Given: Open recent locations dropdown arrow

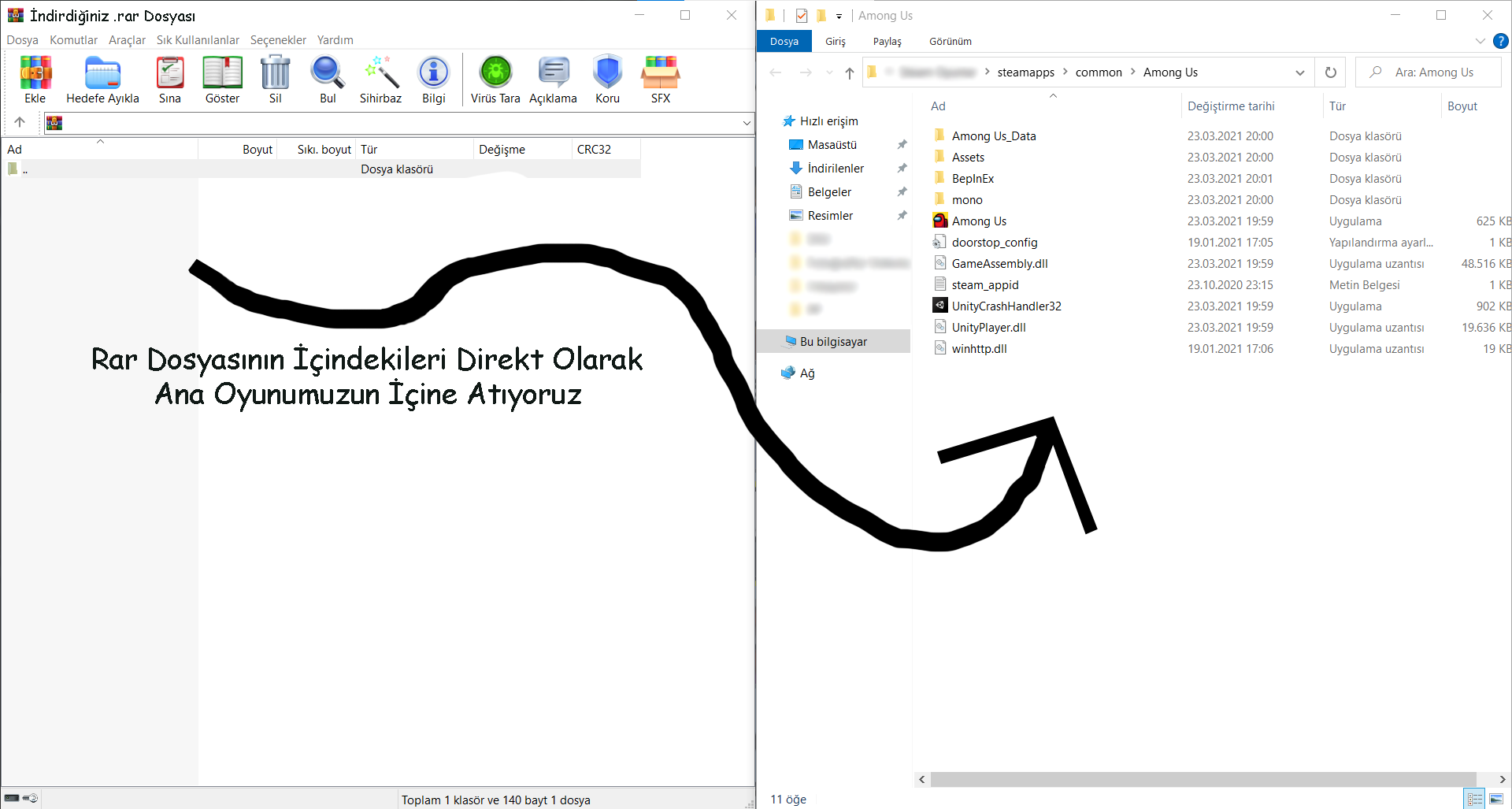Looking at the screenshot, I should [x=829, y=72].
